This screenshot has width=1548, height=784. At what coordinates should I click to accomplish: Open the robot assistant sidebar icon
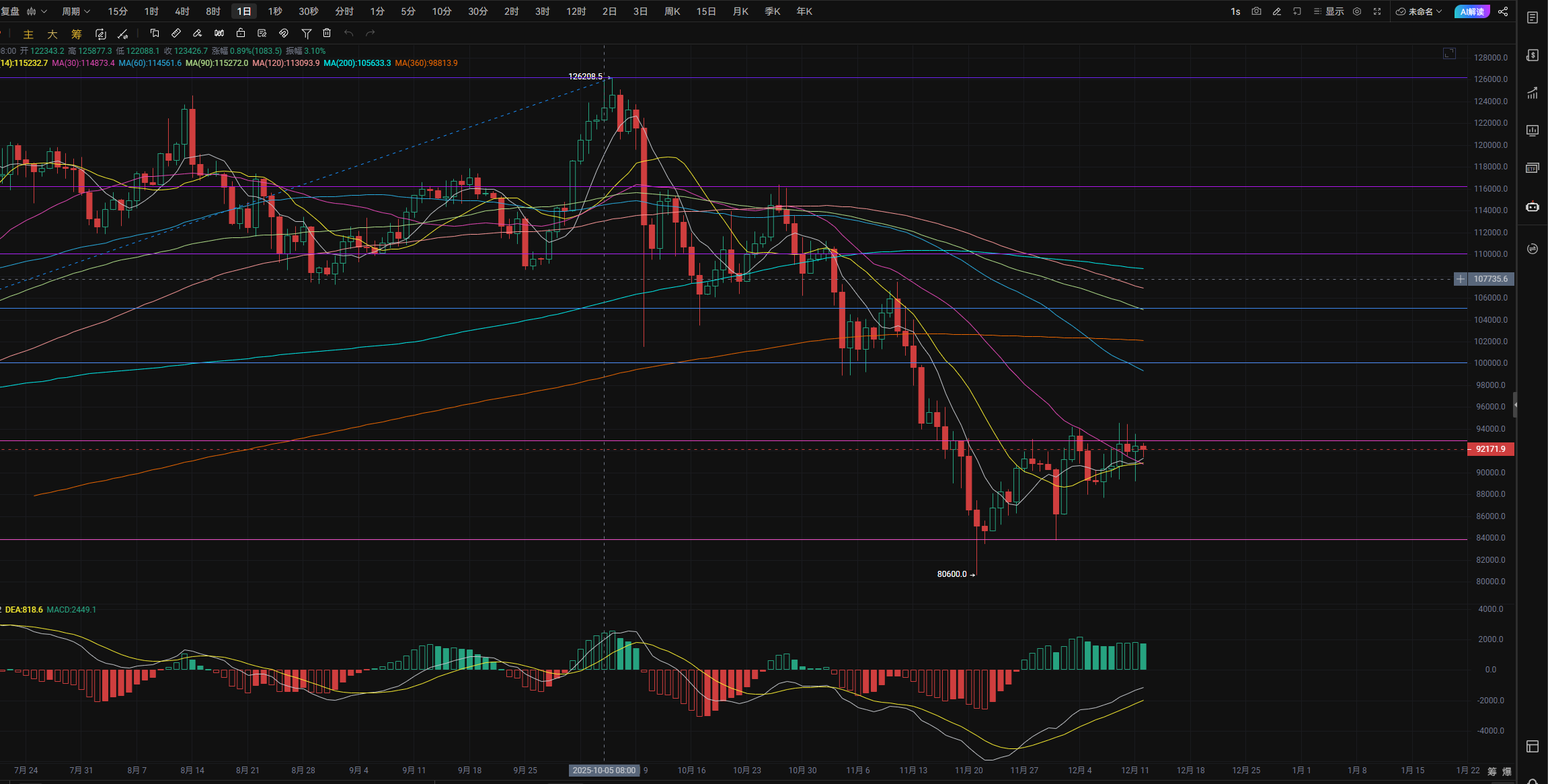coord(1533,206)
